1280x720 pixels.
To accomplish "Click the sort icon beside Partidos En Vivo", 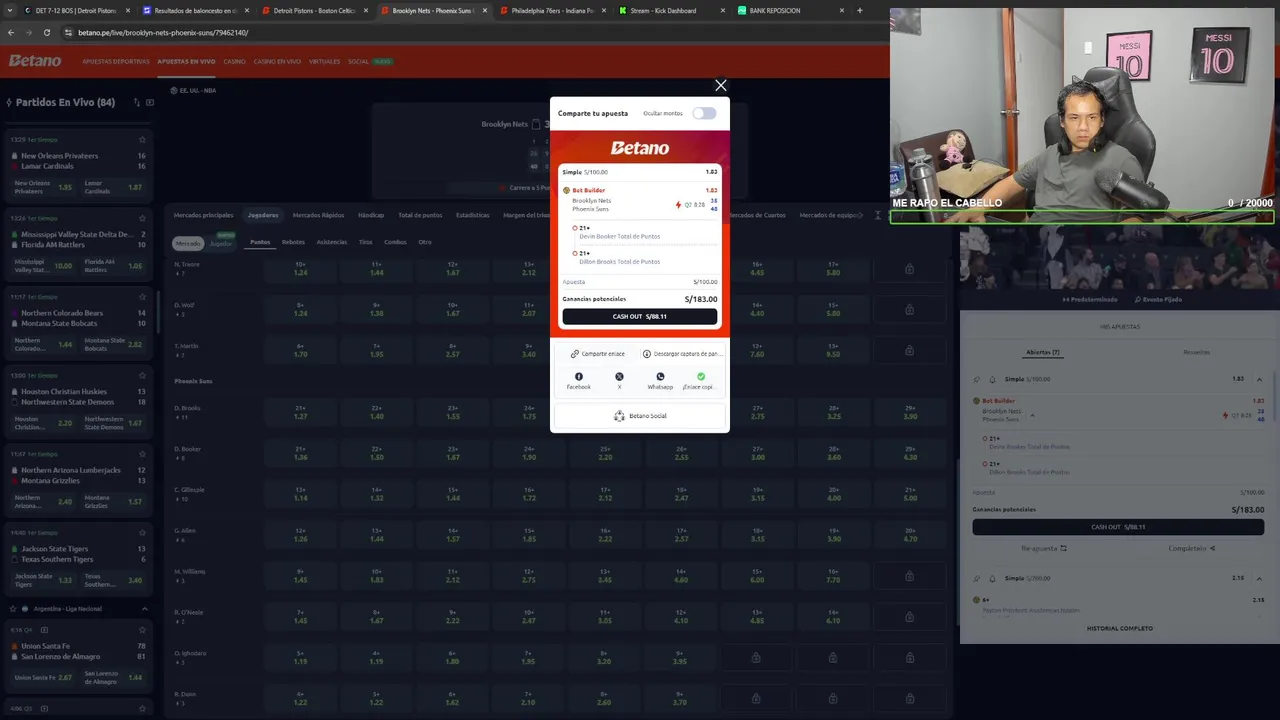I will coord(136,102).
